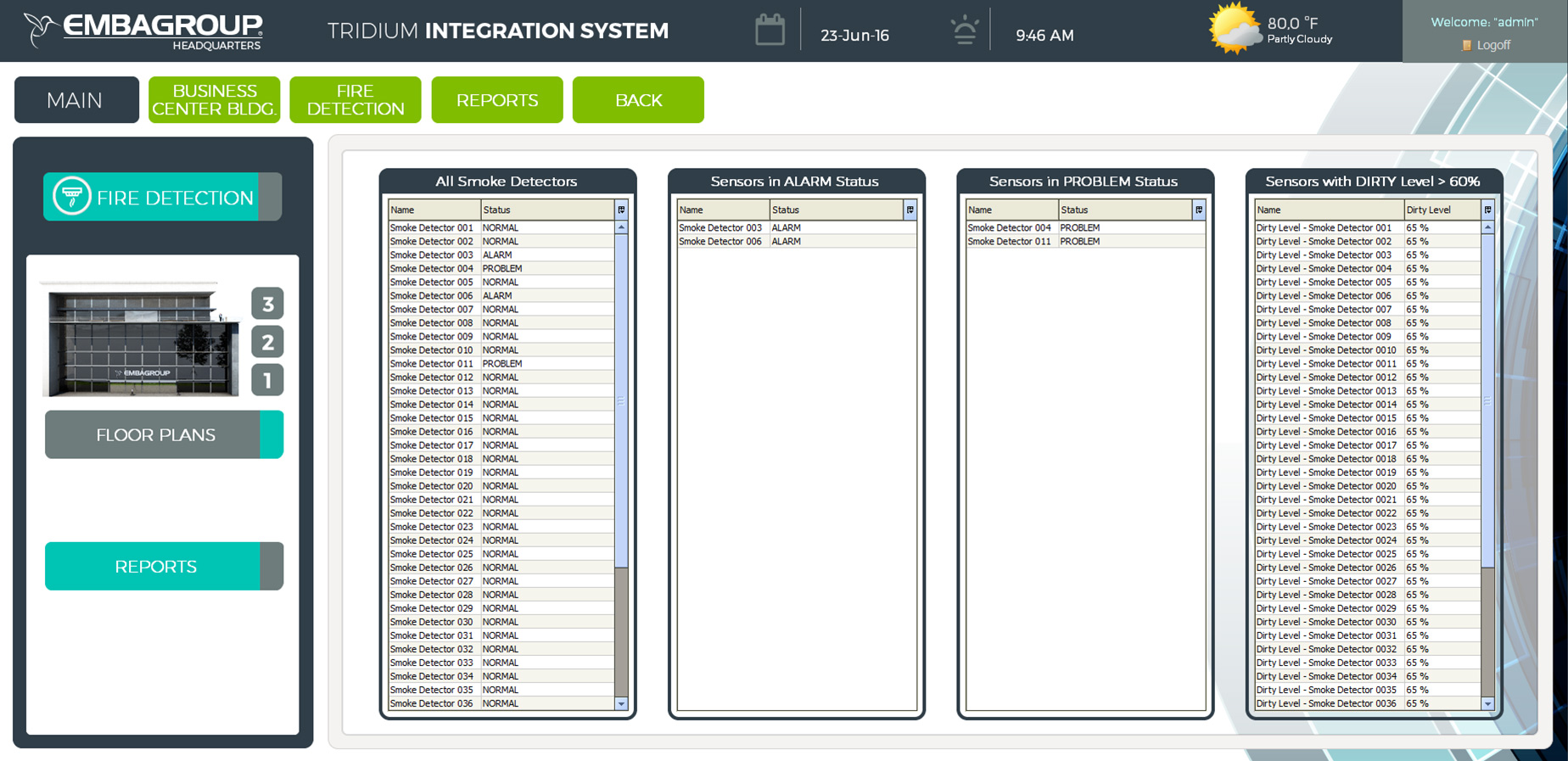Image resolution: width=1568 pixels, height=761 pixels.
Task: Click the calendar icon in header
Action: click(x=770, y=31)
